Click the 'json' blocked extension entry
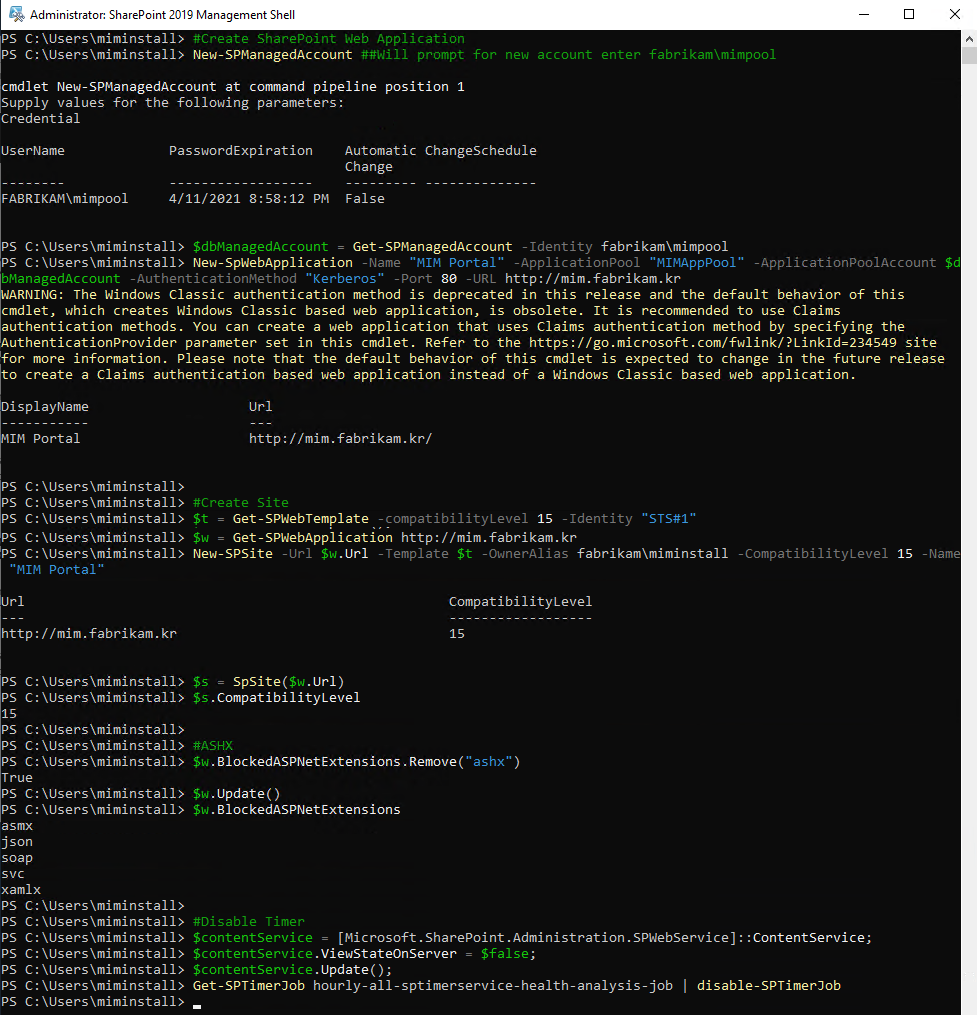The width and height of the screenshot is (977, 1015). [x=17, y=842]
